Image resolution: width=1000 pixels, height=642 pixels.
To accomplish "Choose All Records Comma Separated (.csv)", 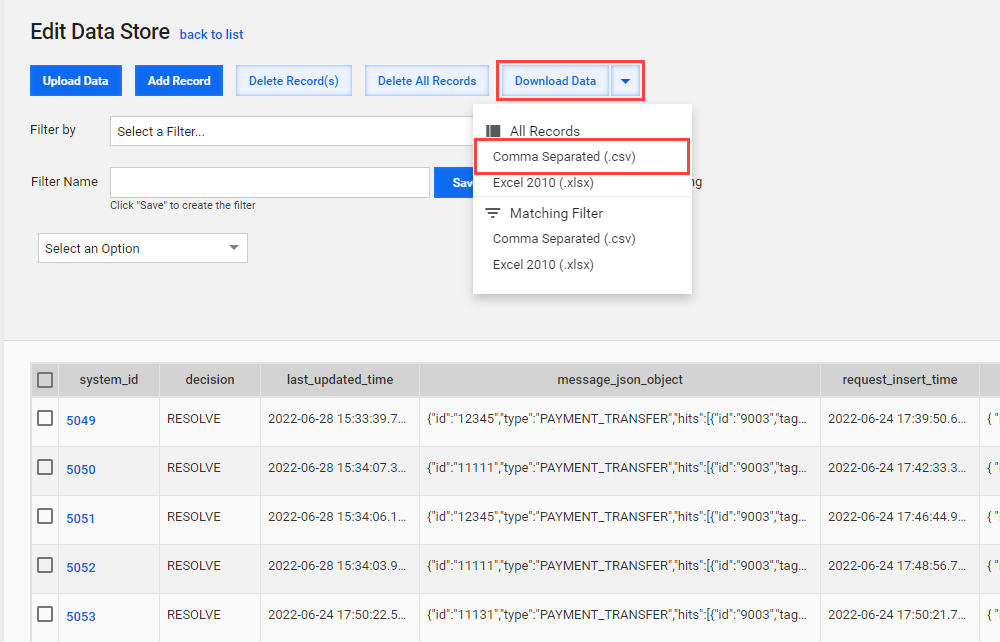I will 564,157.
